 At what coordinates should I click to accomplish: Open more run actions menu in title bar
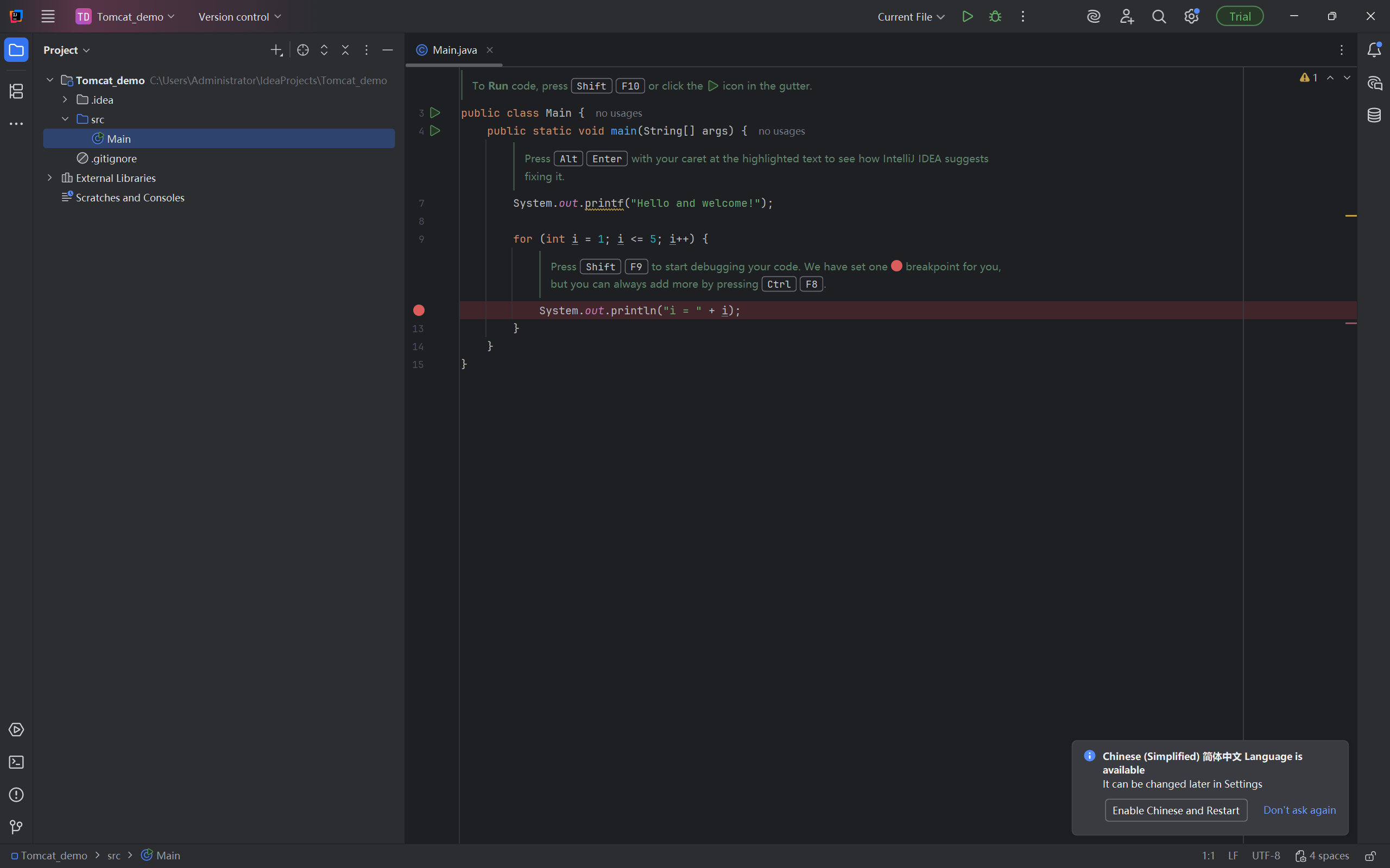pos(1022,17)
